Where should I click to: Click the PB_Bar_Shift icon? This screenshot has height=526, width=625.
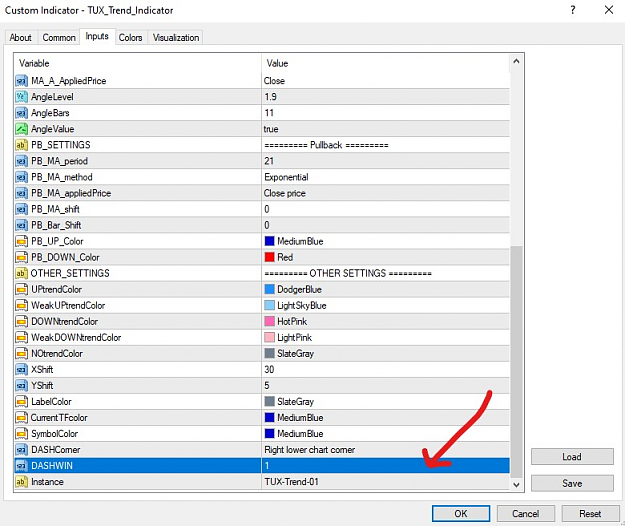[22, 225]
